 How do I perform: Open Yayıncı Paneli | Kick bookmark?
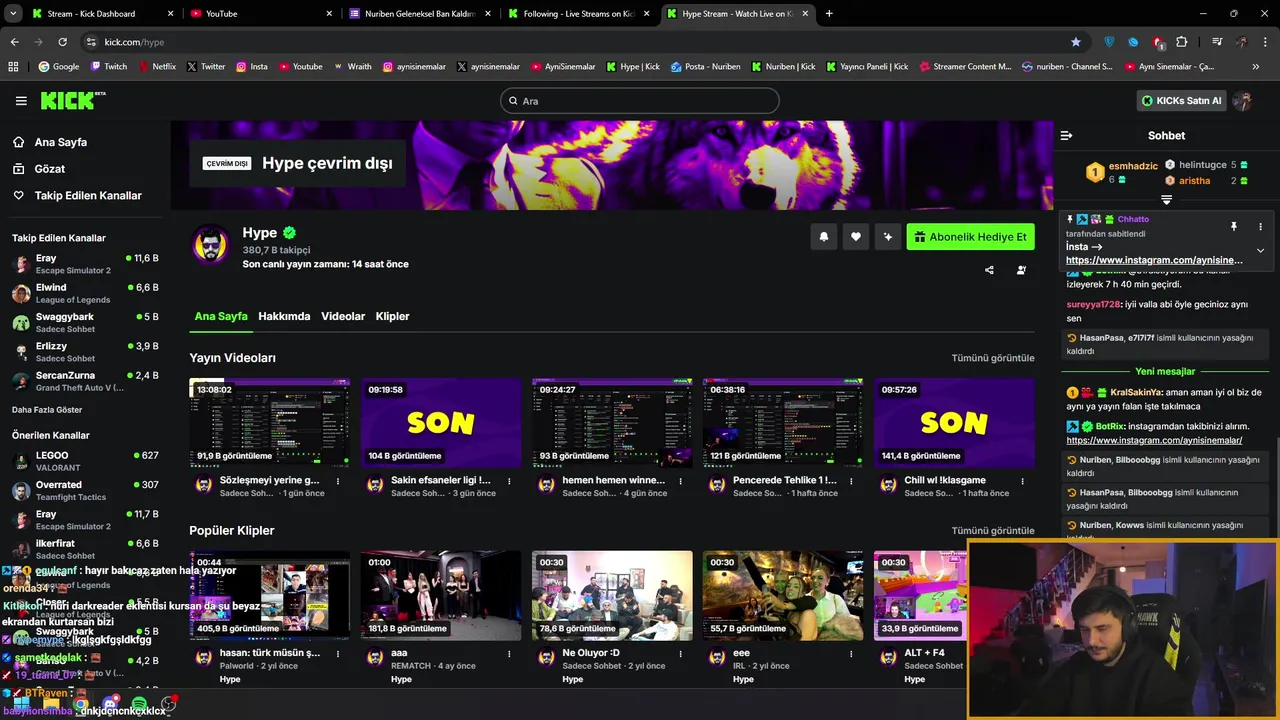(866, 66)
